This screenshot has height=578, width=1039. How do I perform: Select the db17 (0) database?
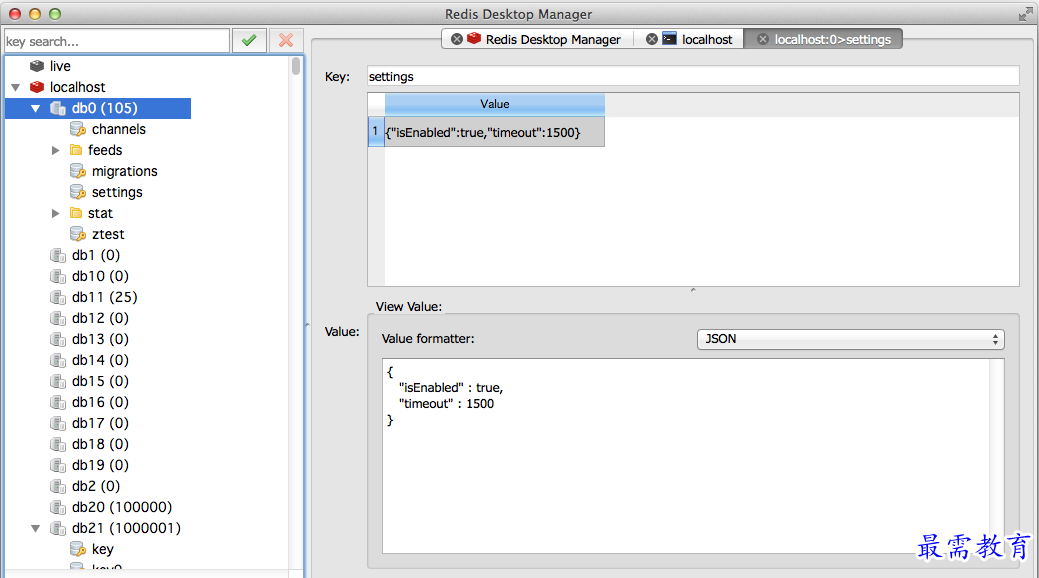(100, 423)
